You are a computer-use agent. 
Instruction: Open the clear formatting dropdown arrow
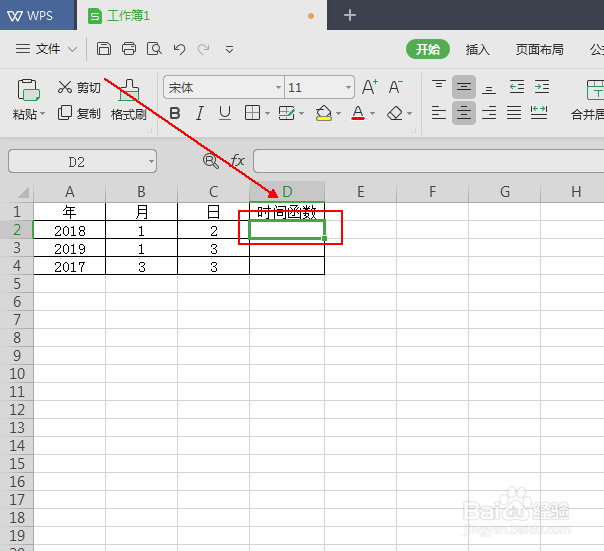click(409, 113)
